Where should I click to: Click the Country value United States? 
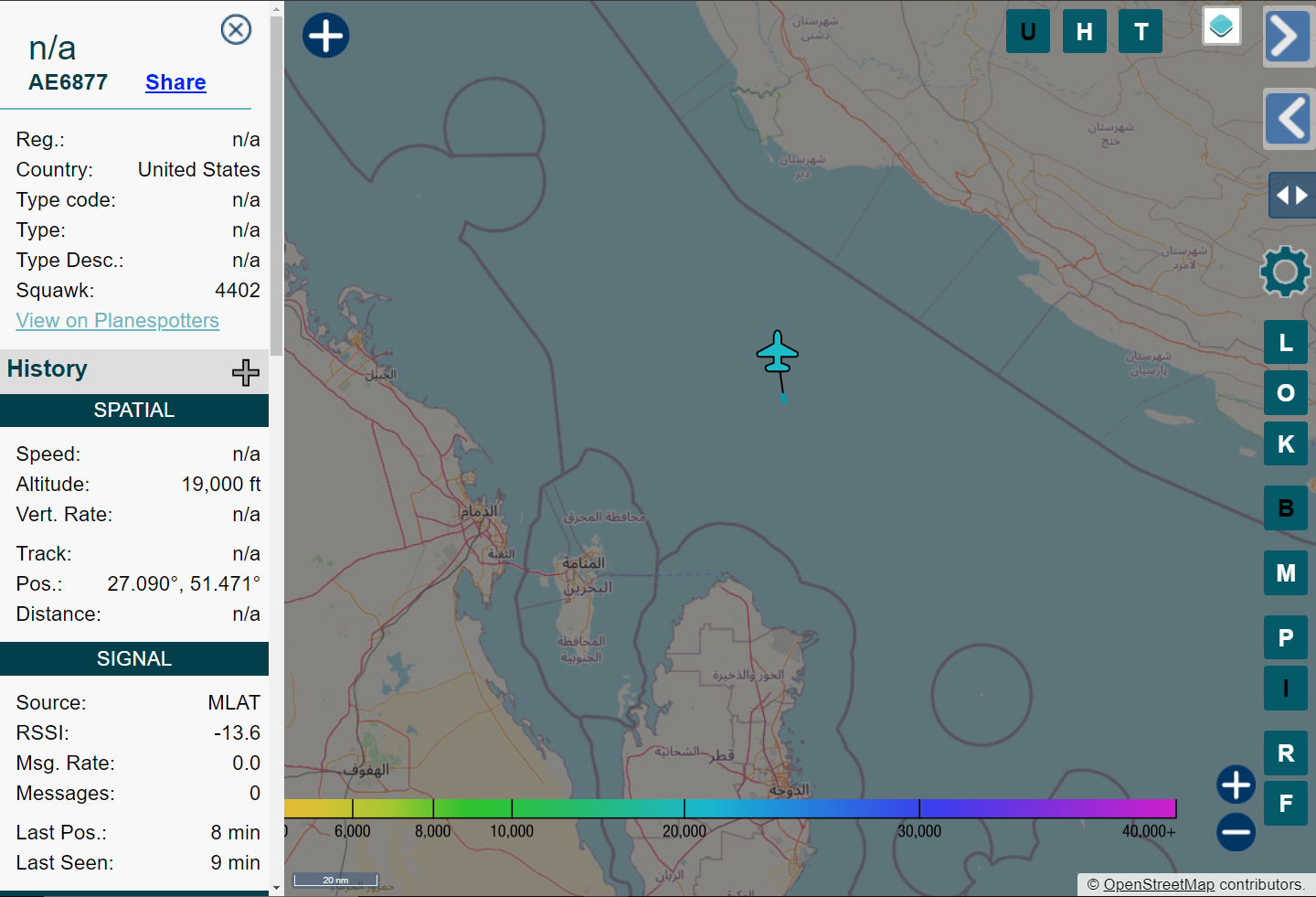[x=199, y=170]
